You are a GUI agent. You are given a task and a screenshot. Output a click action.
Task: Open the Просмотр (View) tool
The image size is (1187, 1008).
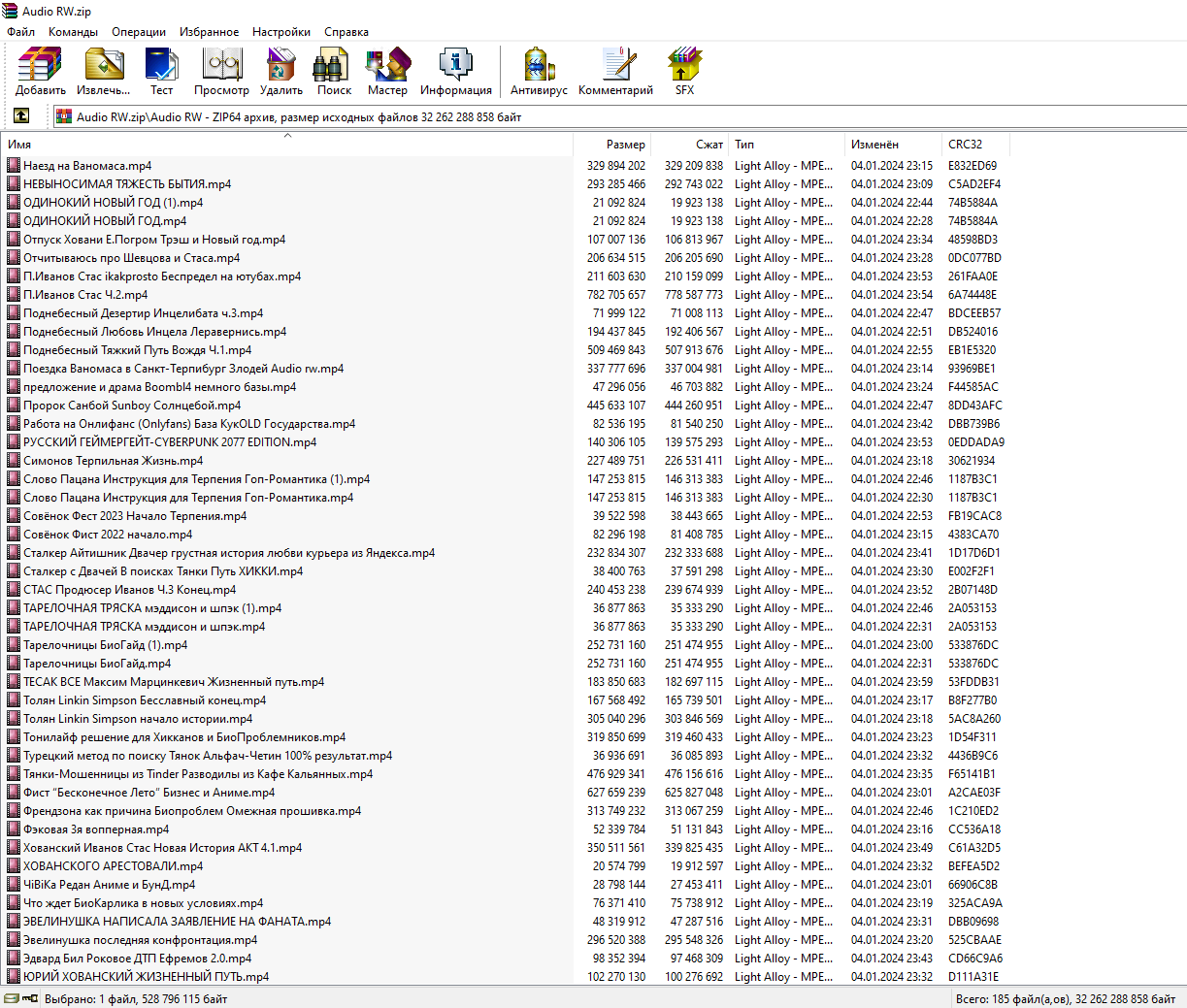coord(221,71)
